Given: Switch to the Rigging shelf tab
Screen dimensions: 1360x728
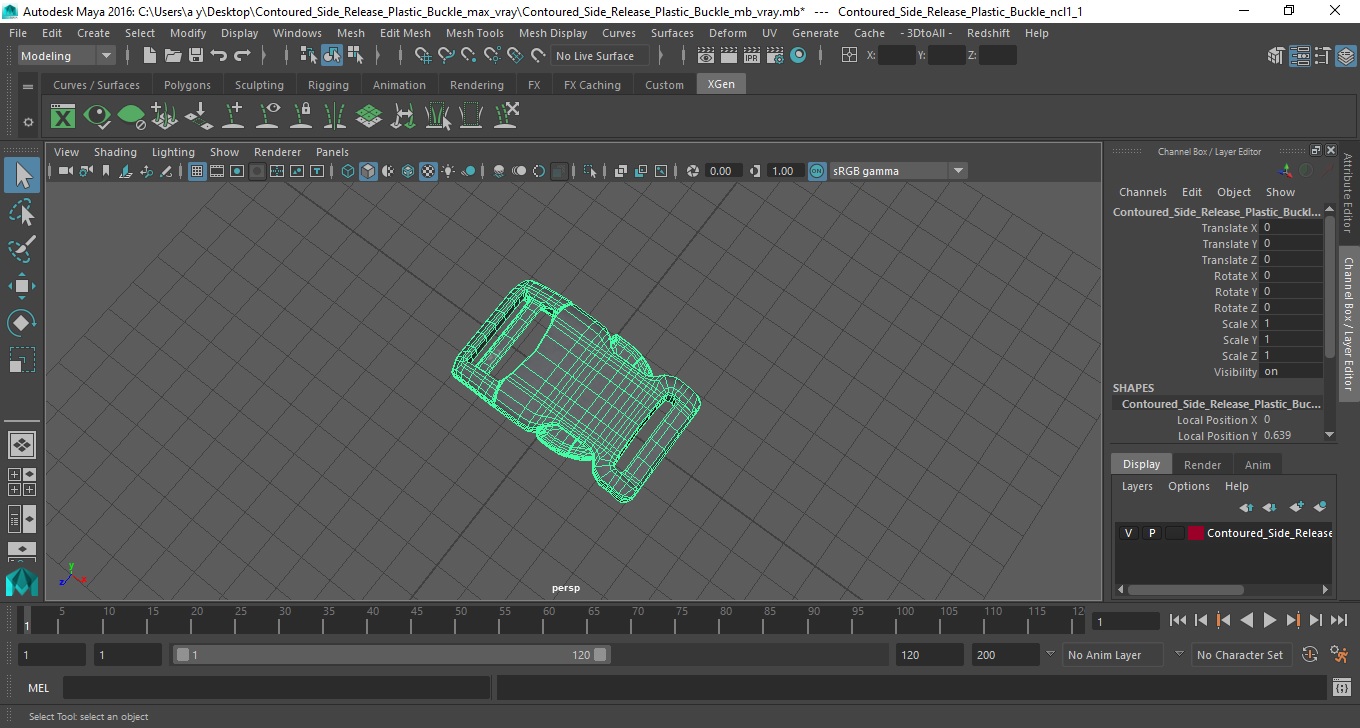Looking at the screenshot, I should click(328, 85).
